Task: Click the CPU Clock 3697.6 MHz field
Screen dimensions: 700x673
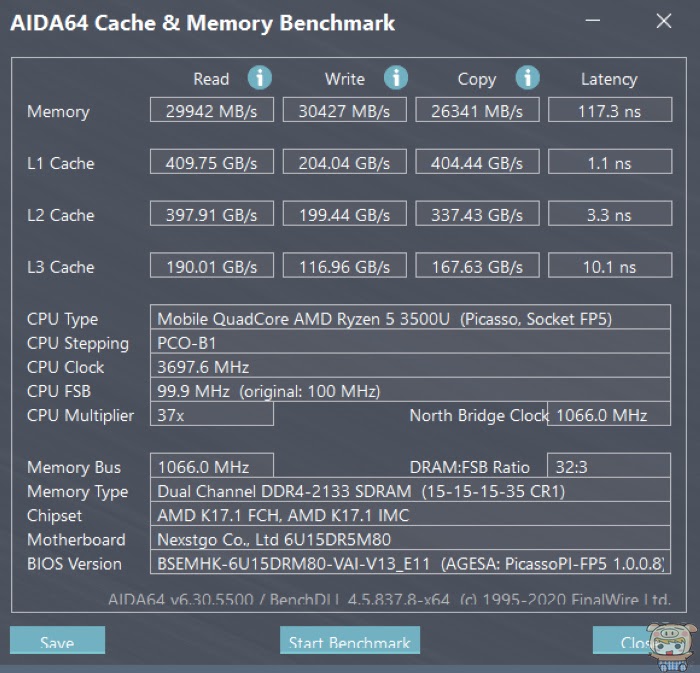Action: (410, 366)
